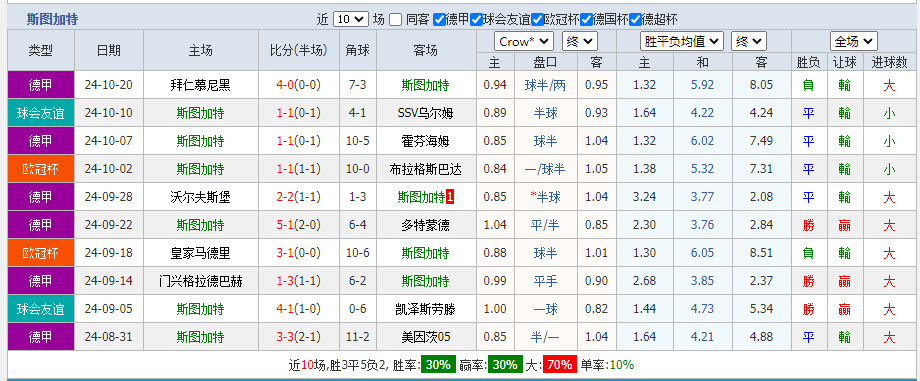Click the 负 result in the 皇家马德里 row
Viewport: 920px width, 381px height.
pyautogui.click(x=809, y=253)
